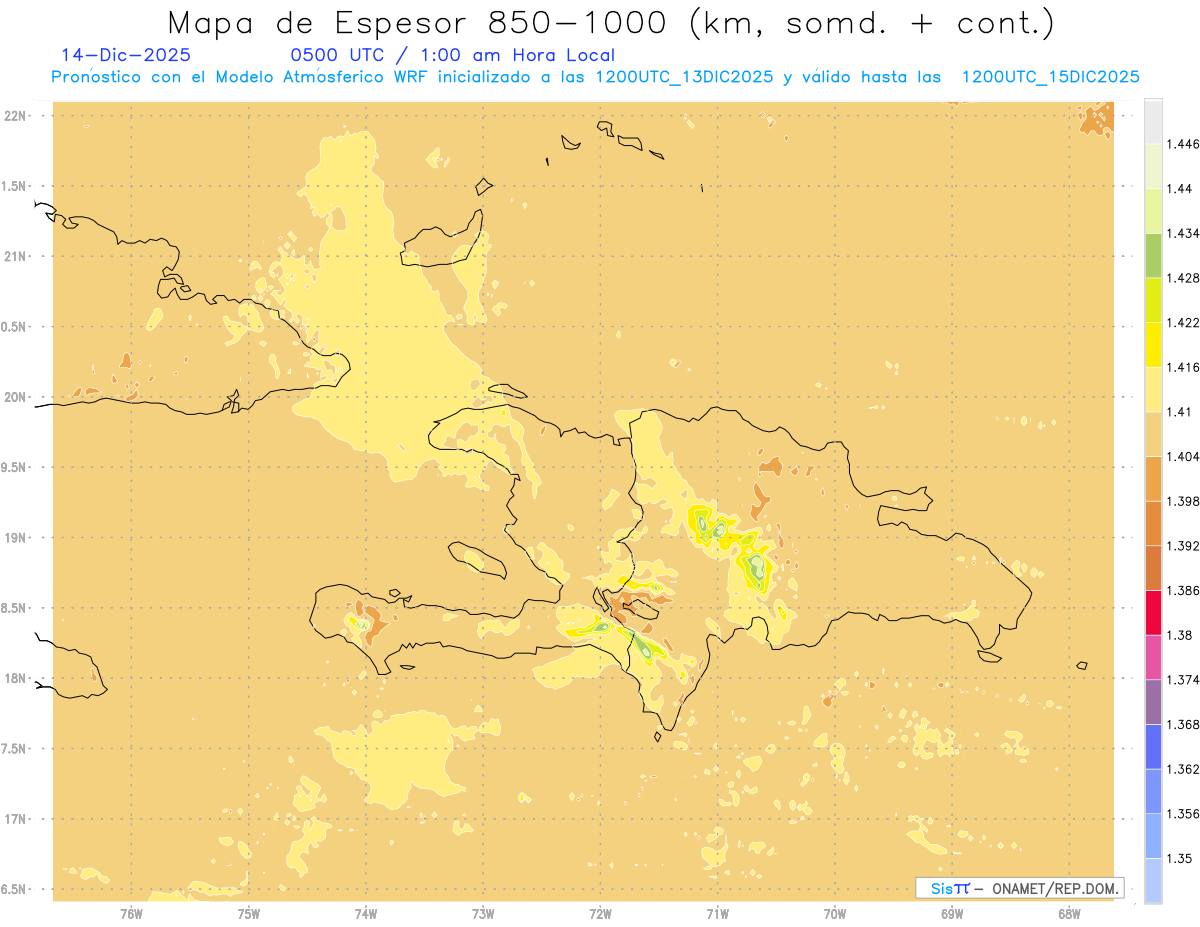Click the '1200UTC_13DIC2025' initialization time text

click(683, 77)
